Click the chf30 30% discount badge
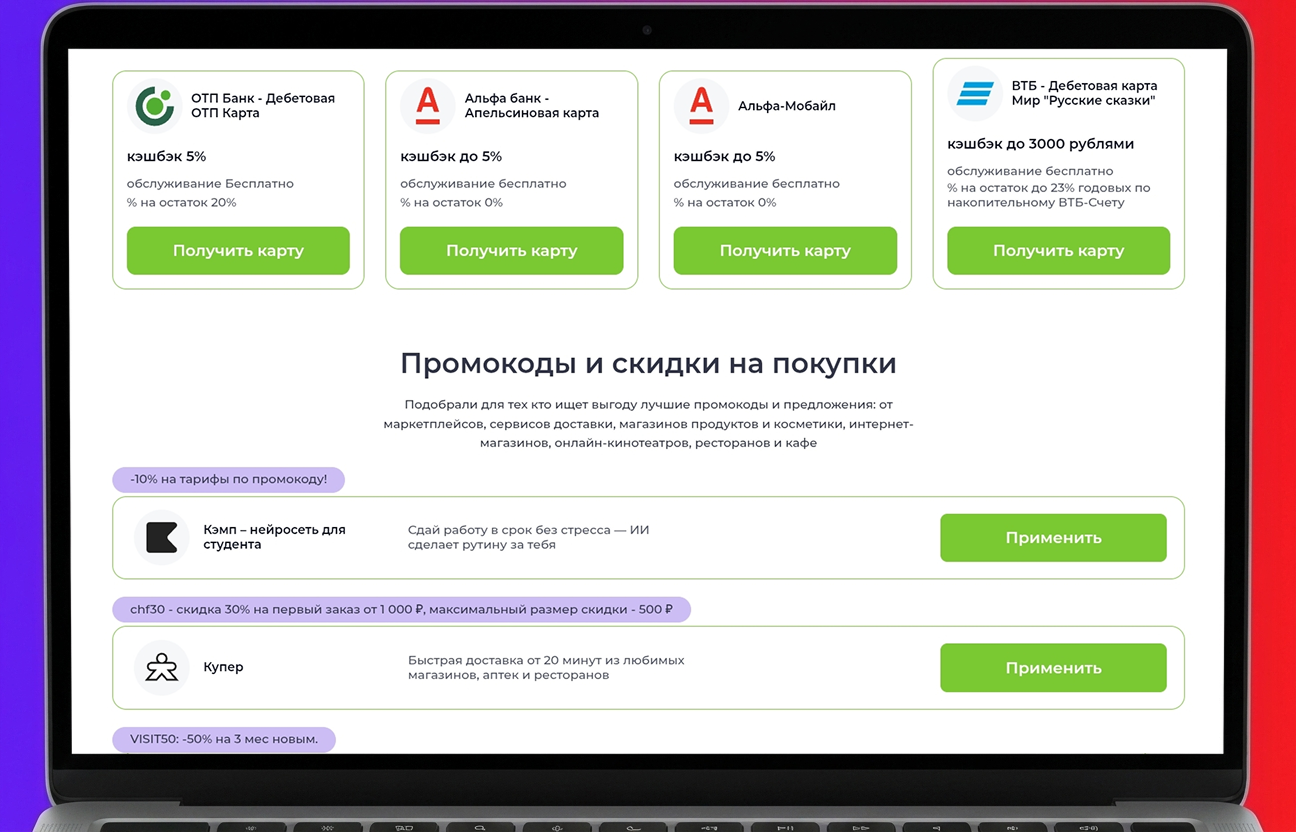 click(401, 609)
